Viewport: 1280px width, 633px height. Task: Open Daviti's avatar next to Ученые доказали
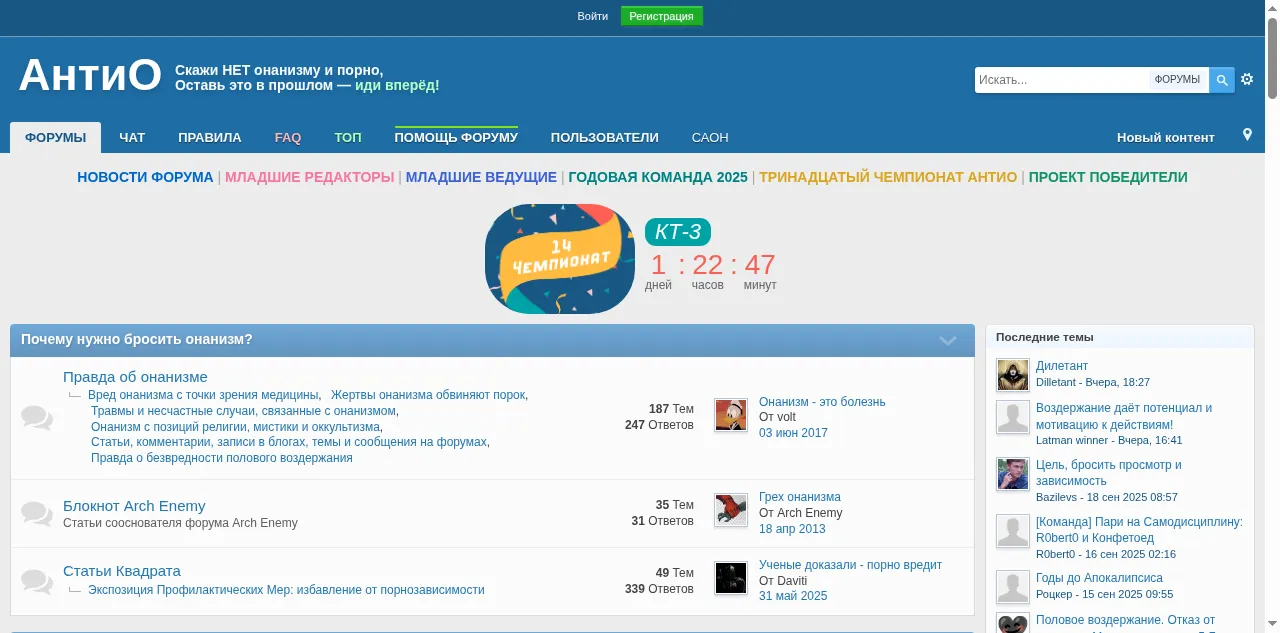731,578
